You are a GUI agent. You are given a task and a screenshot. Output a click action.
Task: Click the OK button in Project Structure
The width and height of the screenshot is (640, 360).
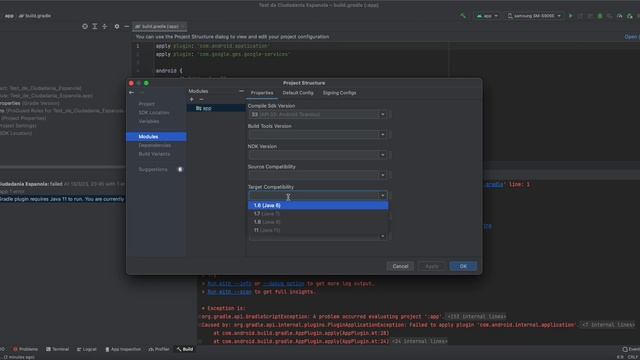click(x=463, y=266)
